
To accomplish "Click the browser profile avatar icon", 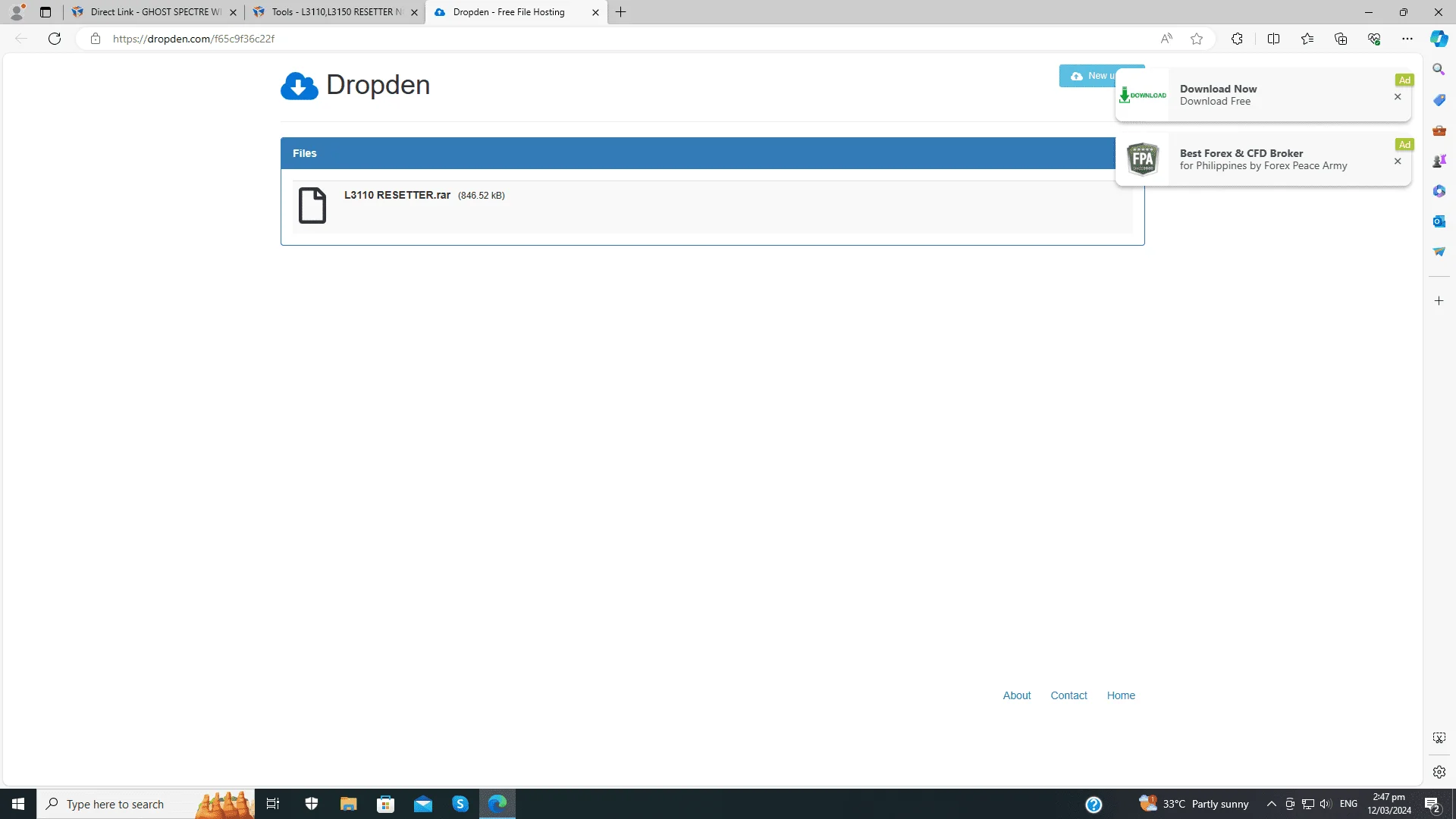I will 17,12.
